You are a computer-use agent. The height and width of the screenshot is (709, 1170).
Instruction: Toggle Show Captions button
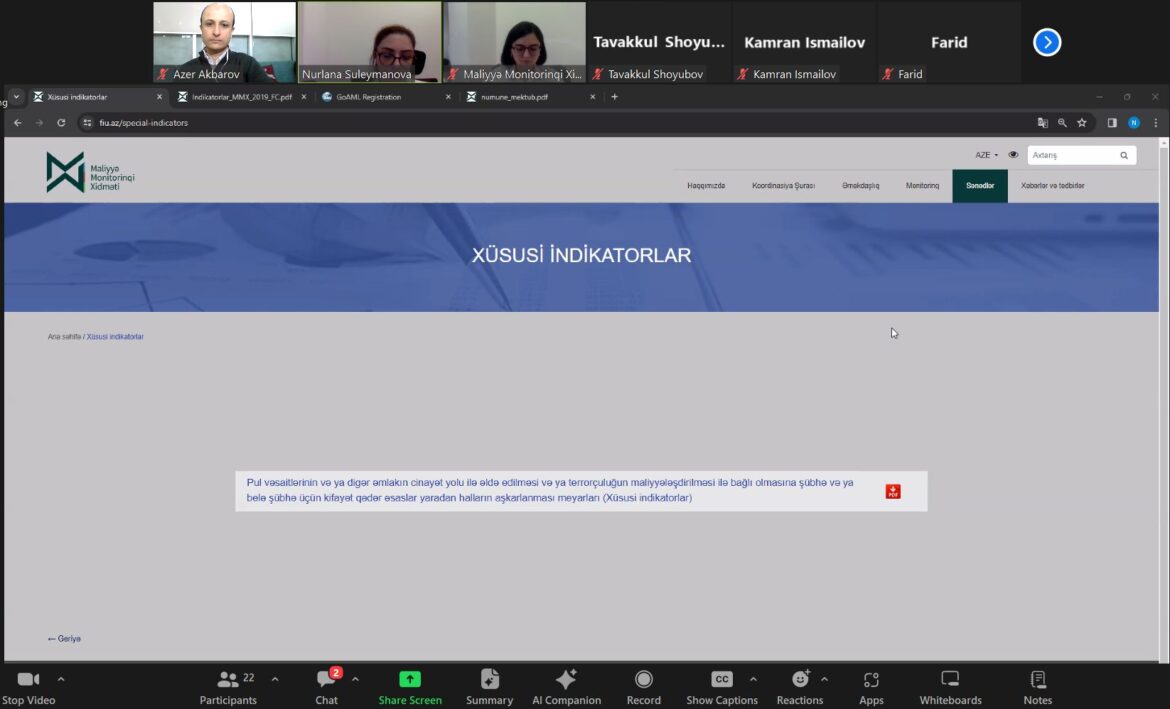click(721, 680)
